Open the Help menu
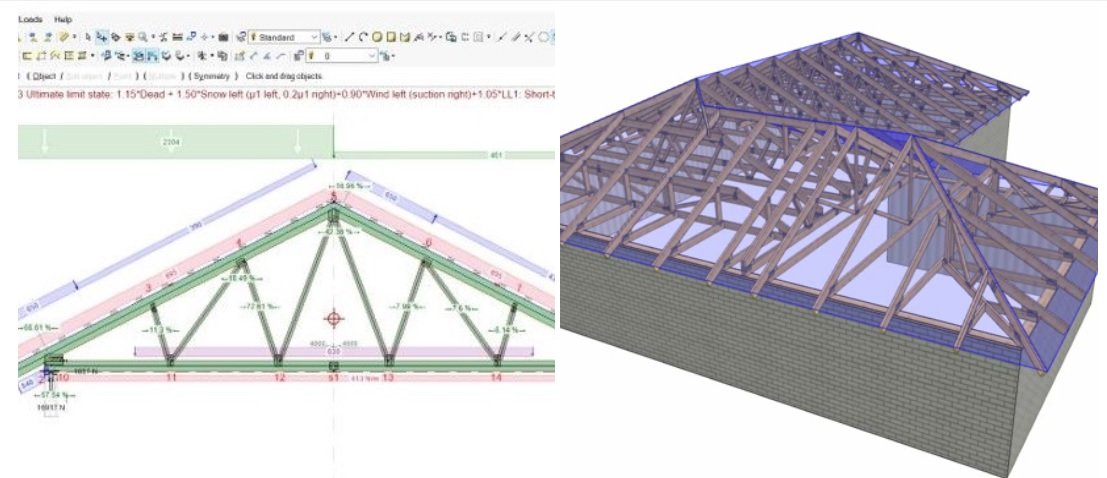This screenshot has height=478, width=1107. [63, 19]
